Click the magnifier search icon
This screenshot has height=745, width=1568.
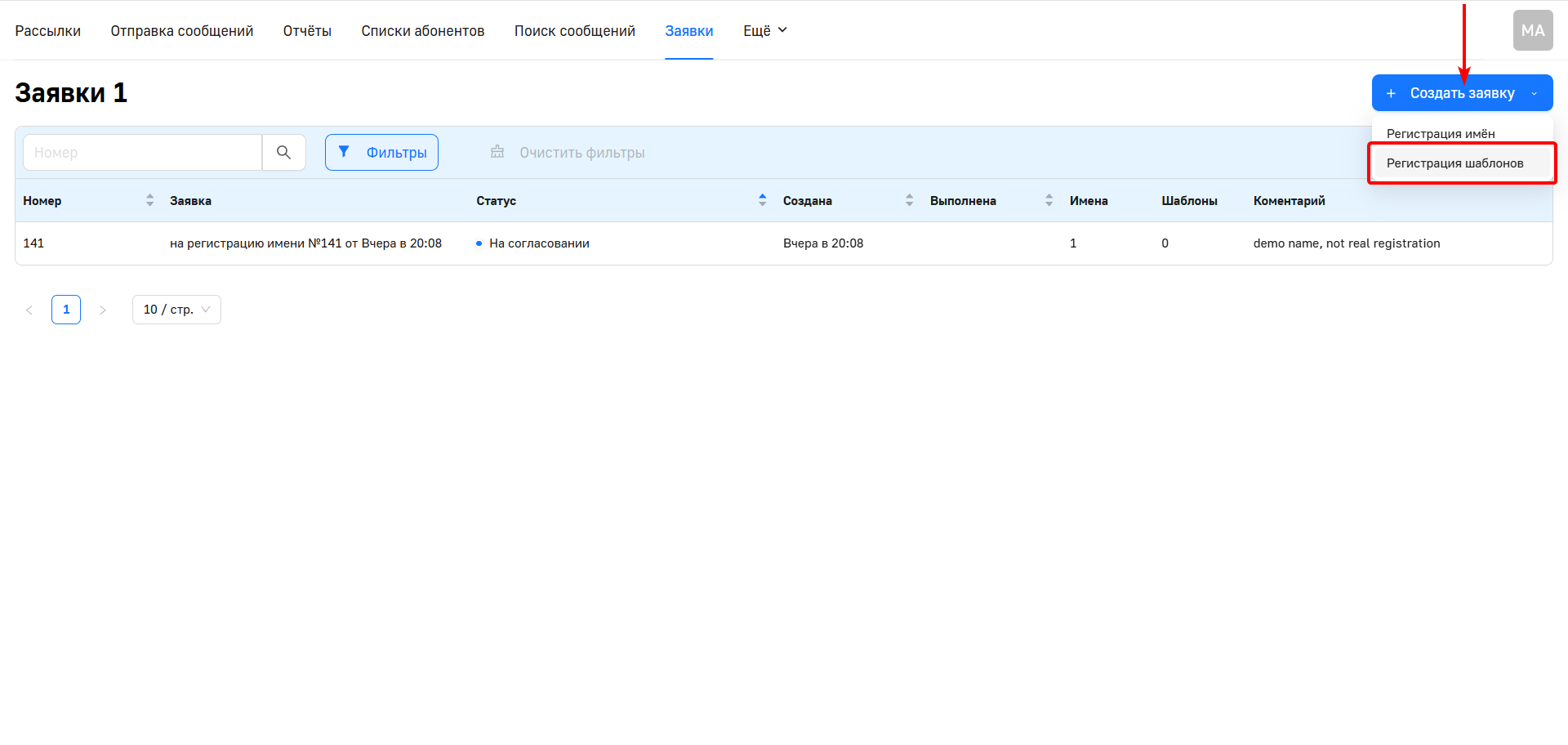tap(283, 153)
